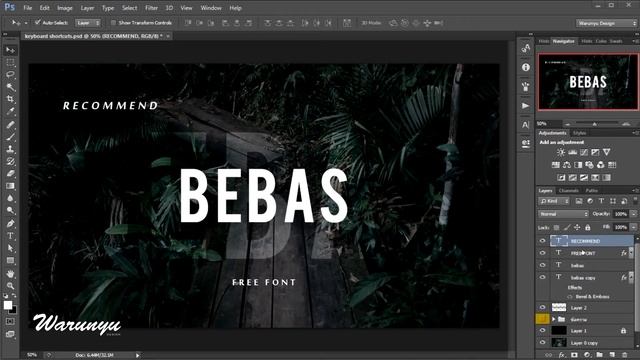Select the Pen tool

(x=10, y=224)
